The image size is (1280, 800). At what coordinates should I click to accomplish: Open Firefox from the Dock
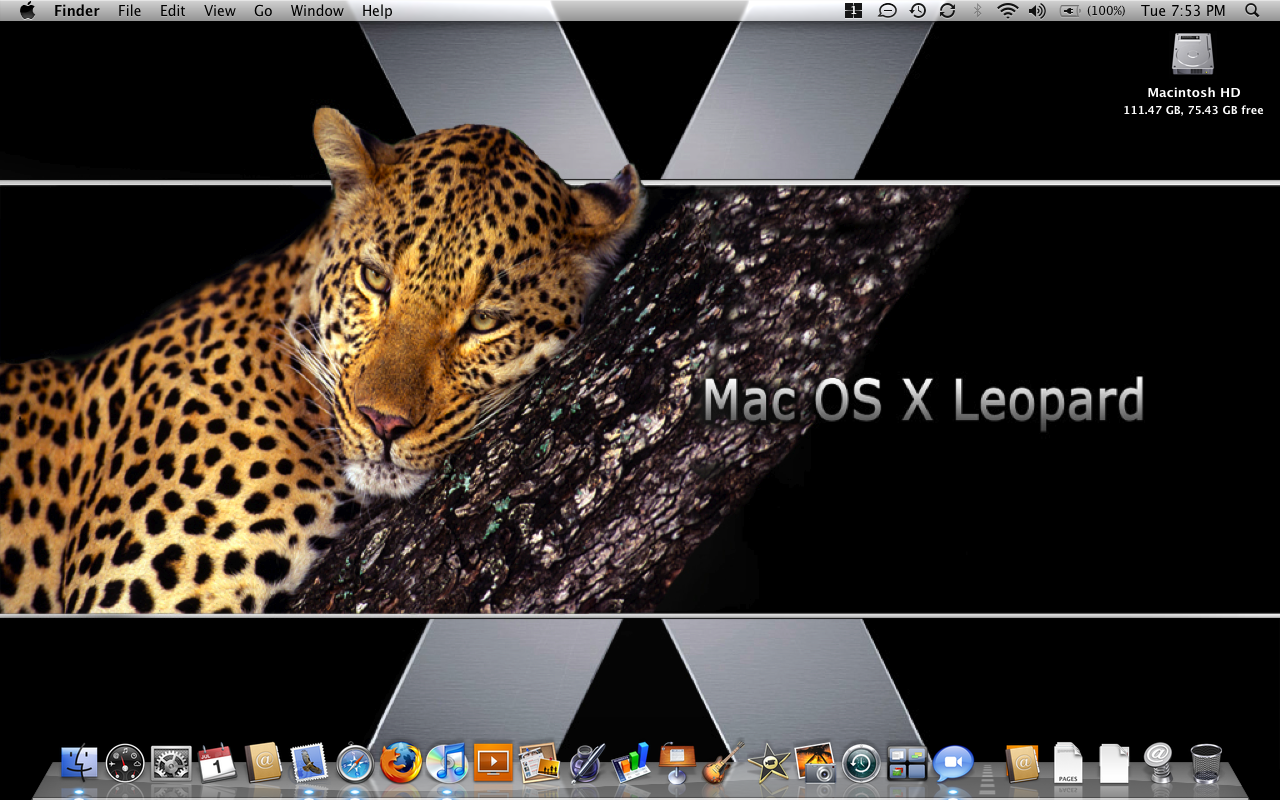click(x=401, y=763)
